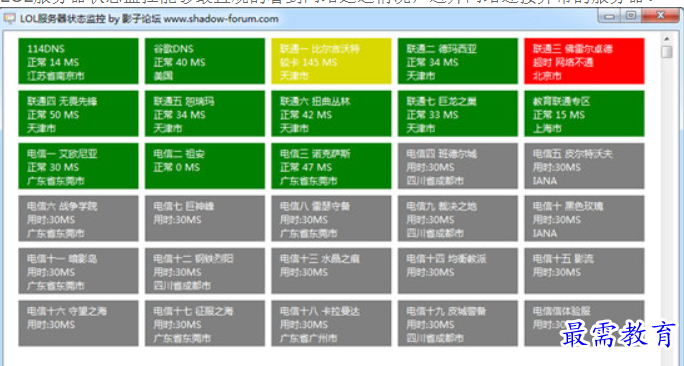Click the text 广东省广州市
The height and width of the screenshot is (366, 684).
click(x=308, y=338)
